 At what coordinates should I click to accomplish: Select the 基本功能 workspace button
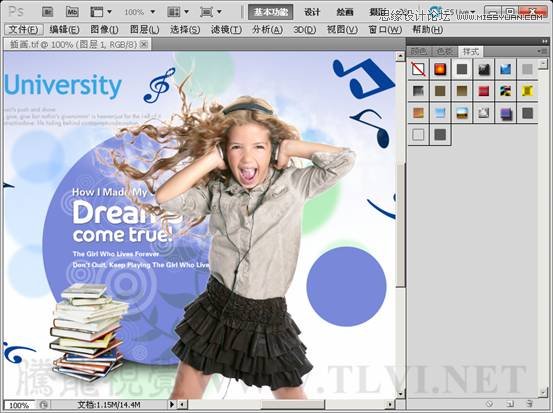pos(271,12)
